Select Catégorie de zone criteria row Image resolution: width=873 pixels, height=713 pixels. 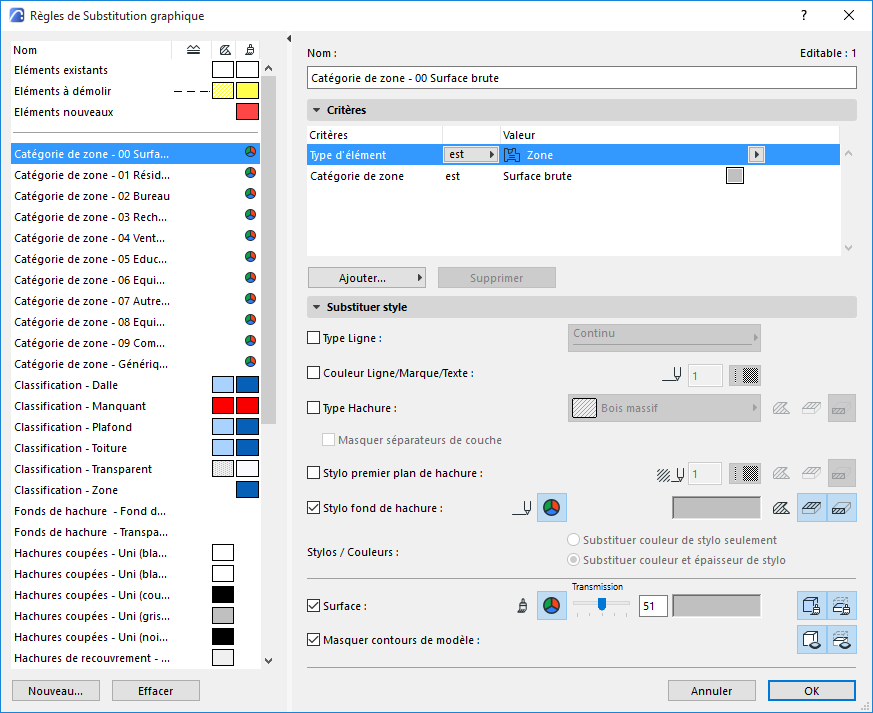coord(573,176)
